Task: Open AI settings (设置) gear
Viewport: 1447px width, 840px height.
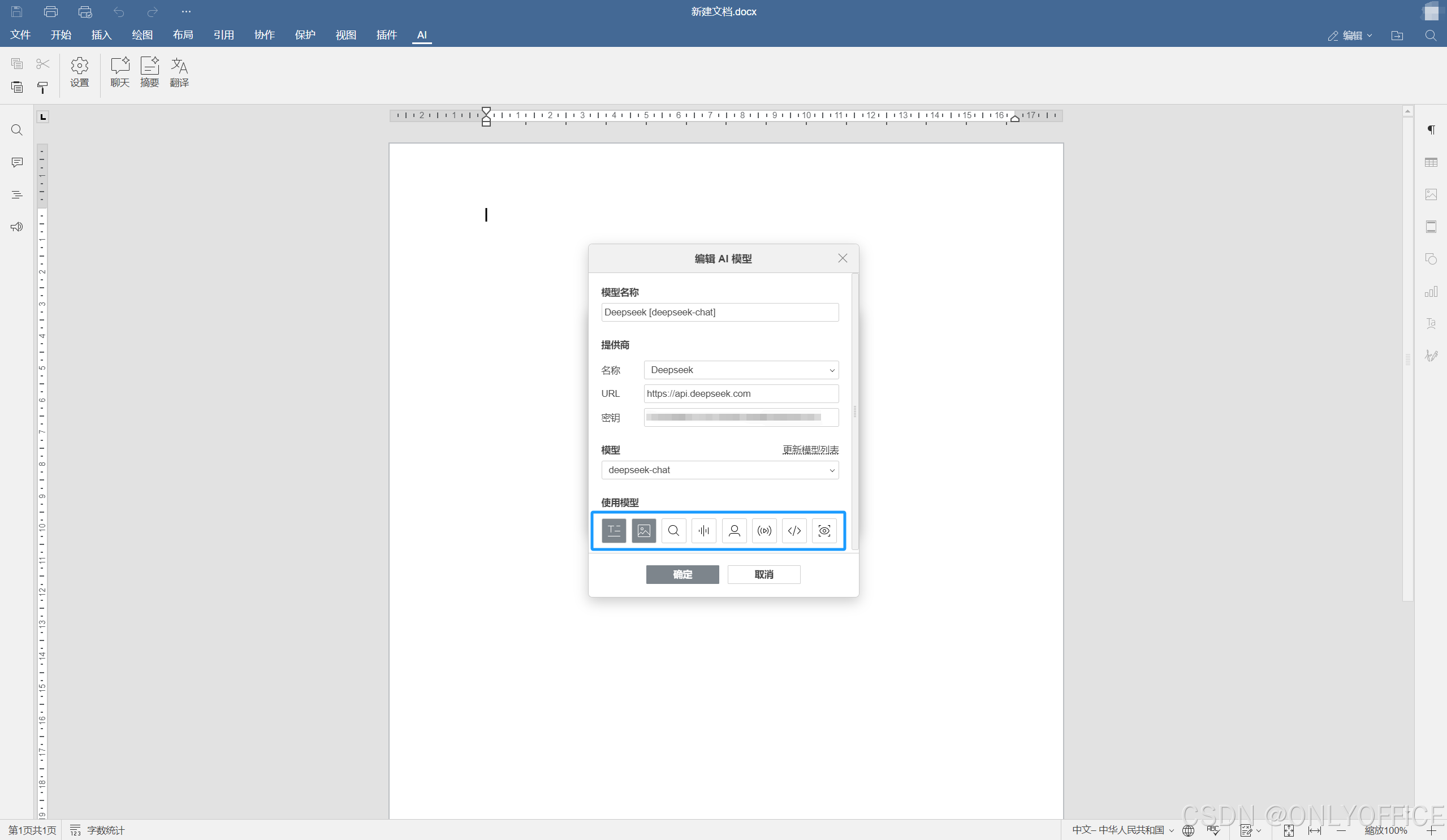Action: pos(79,72)
